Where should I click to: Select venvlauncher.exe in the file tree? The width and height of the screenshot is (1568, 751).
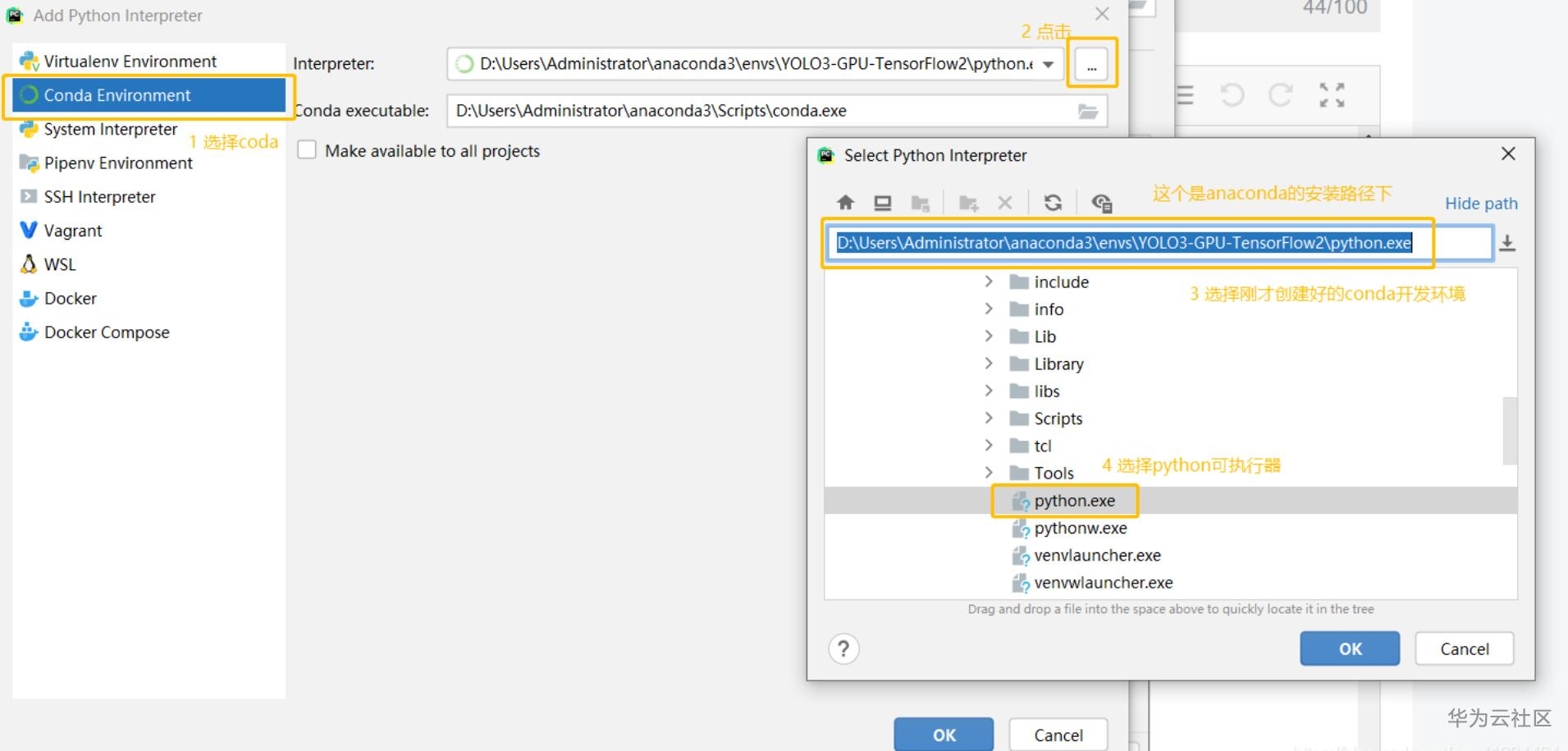click(x=1171, y=555)
